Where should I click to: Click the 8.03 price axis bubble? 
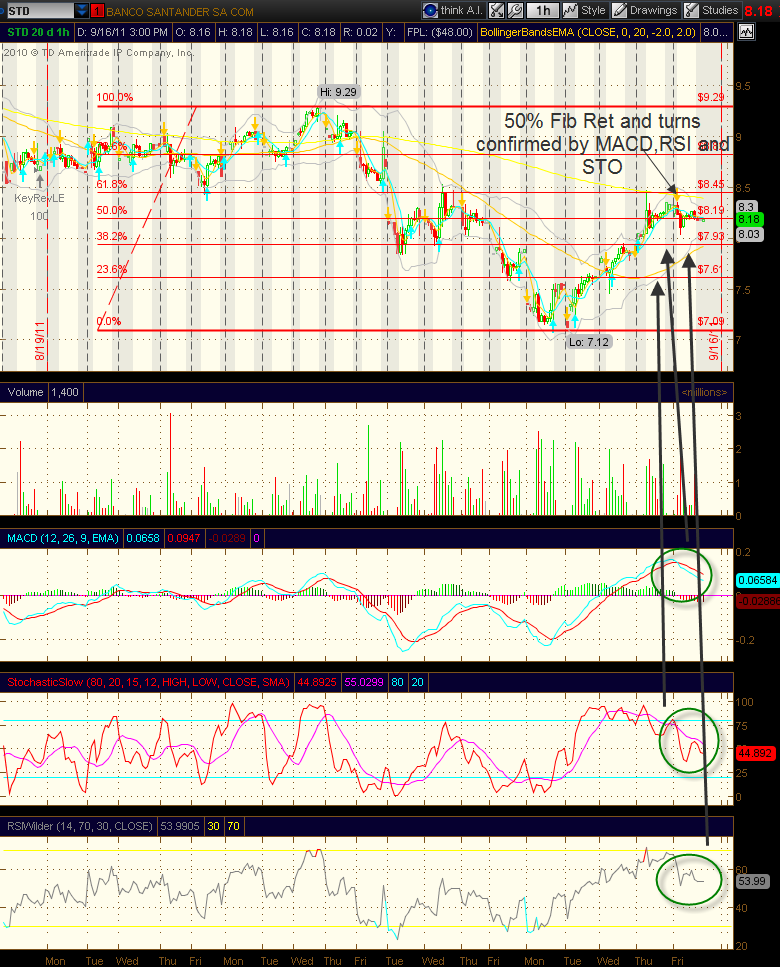tap(749, 234)
